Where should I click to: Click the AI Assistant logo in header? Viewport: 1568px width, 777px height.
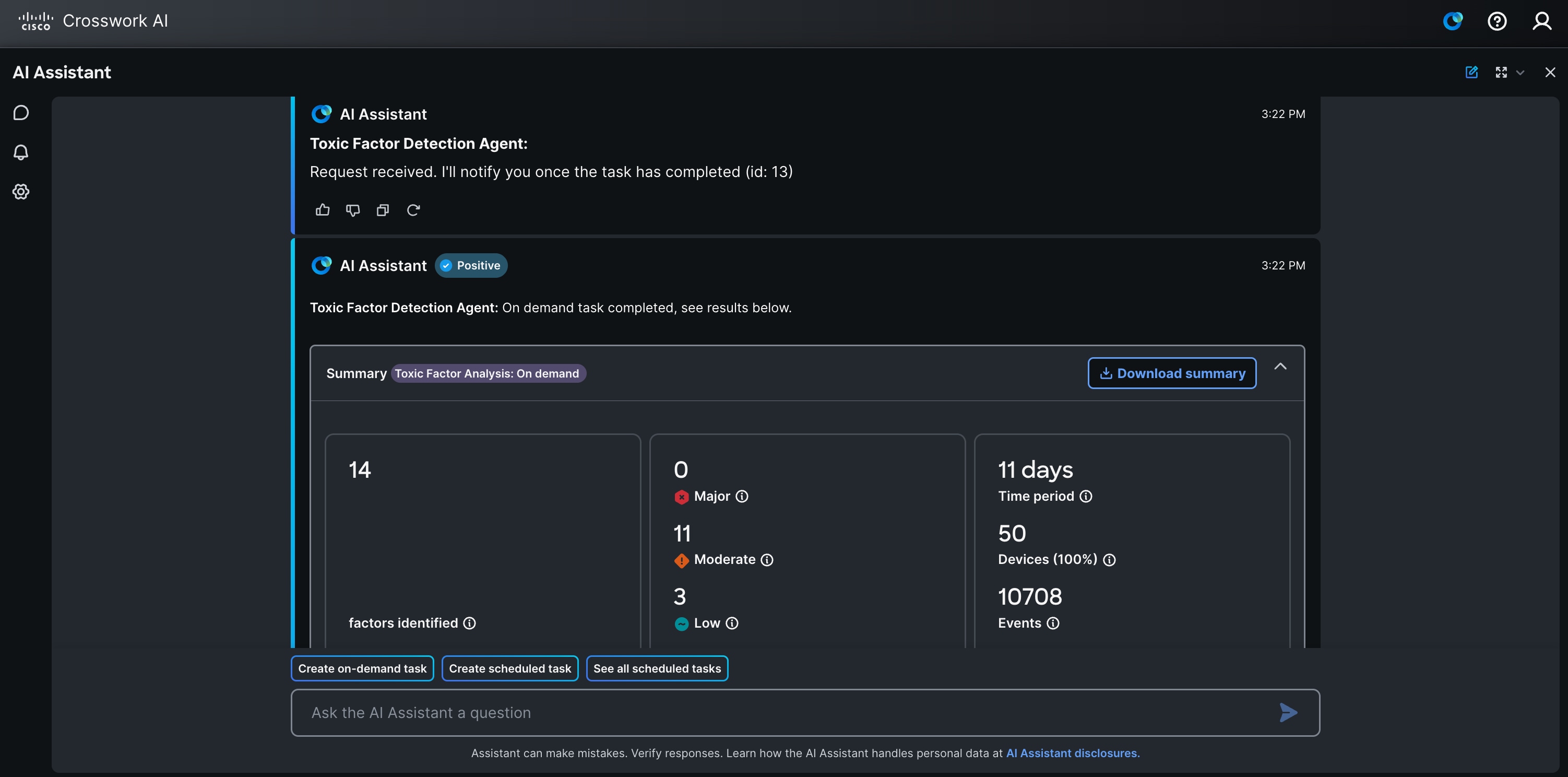[x=1453, y=21]
